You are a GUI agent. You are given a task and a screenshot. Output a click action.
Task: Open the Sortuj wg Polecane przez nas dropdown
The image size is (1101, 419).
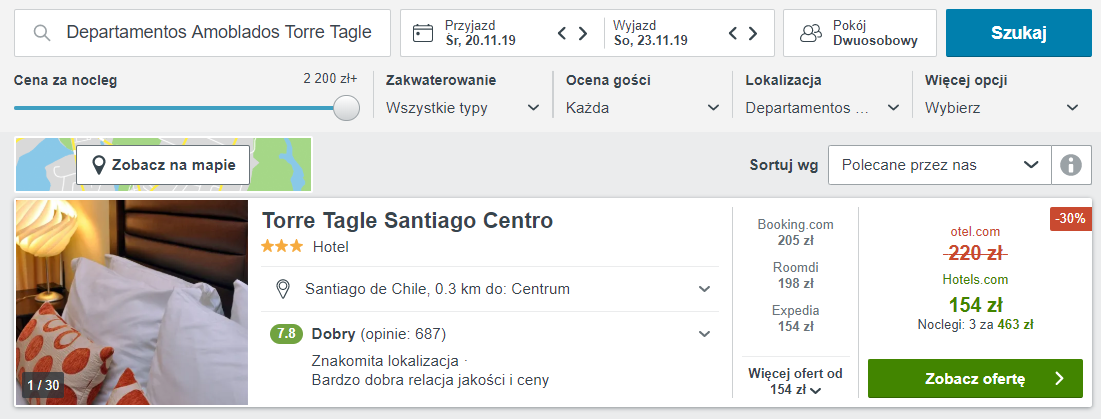(940, 166)
